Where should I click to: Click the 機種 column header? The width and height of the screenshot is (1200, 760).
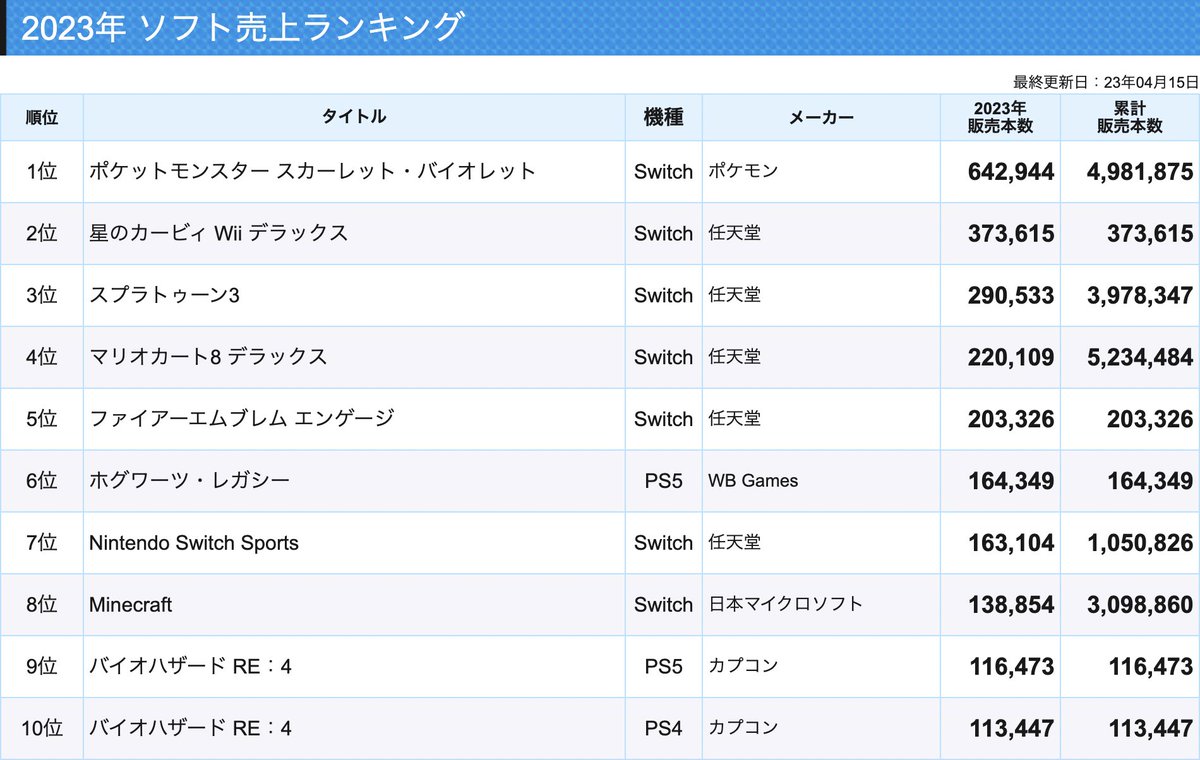tap(663, 117)
